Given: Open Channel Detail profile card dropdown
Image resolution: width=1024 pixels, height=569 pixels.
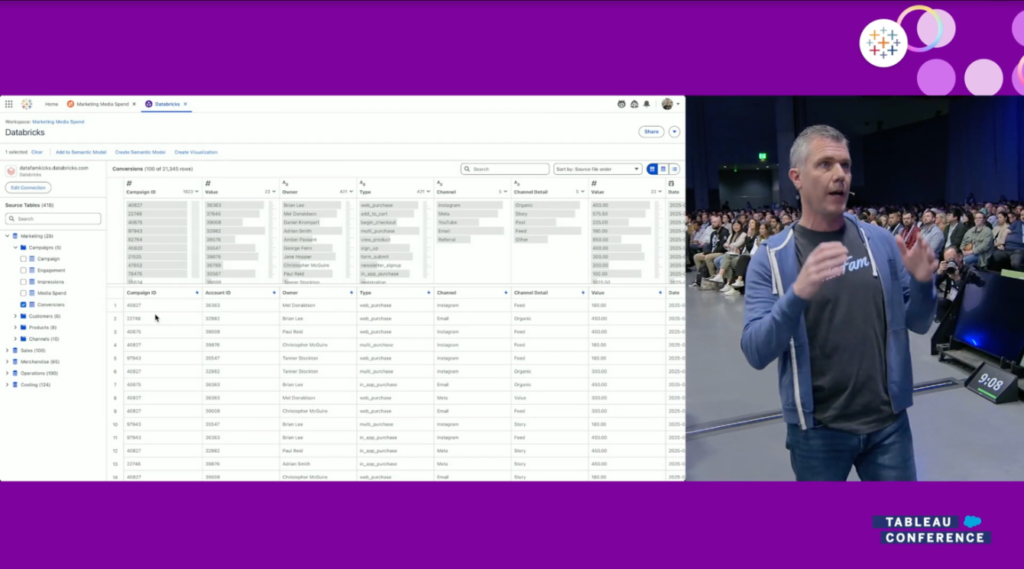Looking at the screenshot, I should coord(583,192).
